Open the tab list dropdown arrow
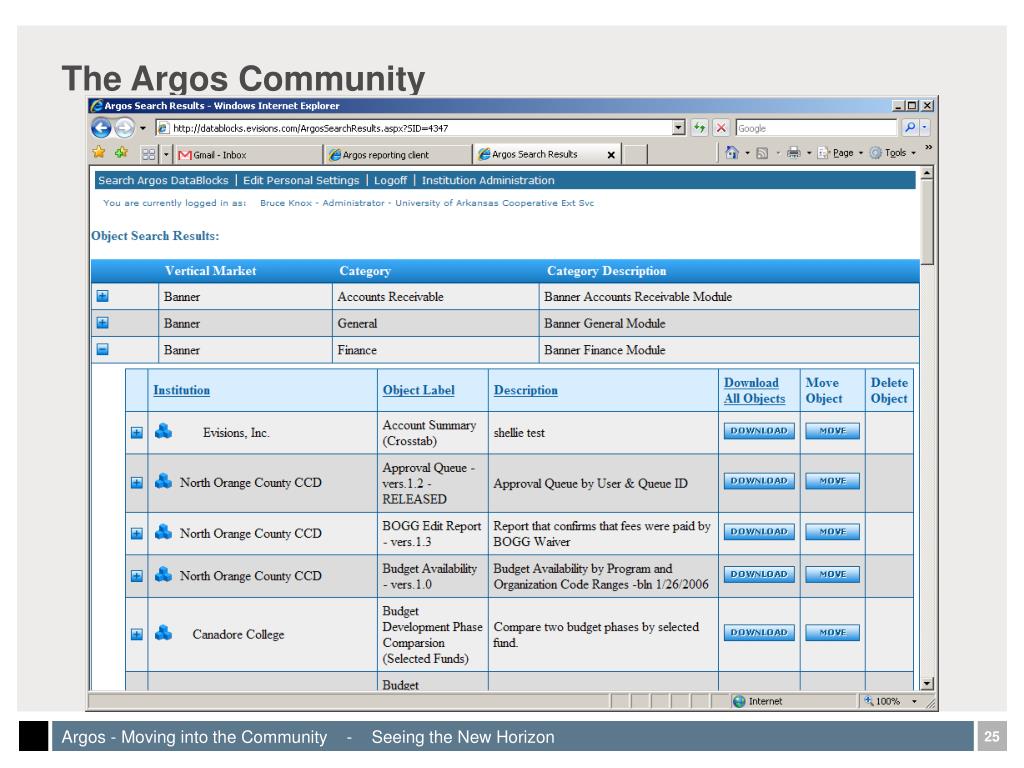1024x768 pixels. [x=167, y=155]
